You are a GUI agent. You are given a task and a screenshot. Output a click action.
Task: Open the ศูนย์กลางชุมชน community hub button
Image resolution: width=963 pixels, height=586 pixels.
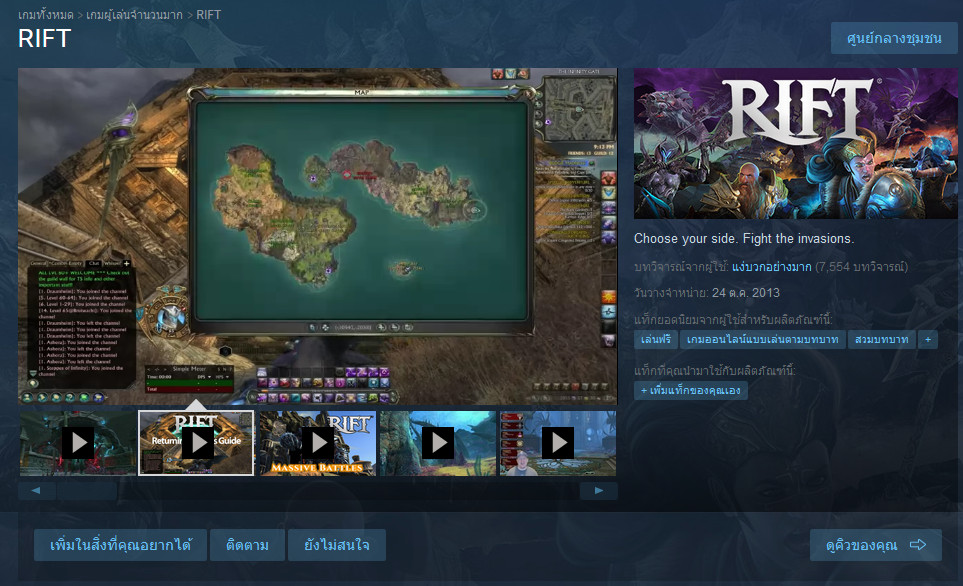click(894, 38)
